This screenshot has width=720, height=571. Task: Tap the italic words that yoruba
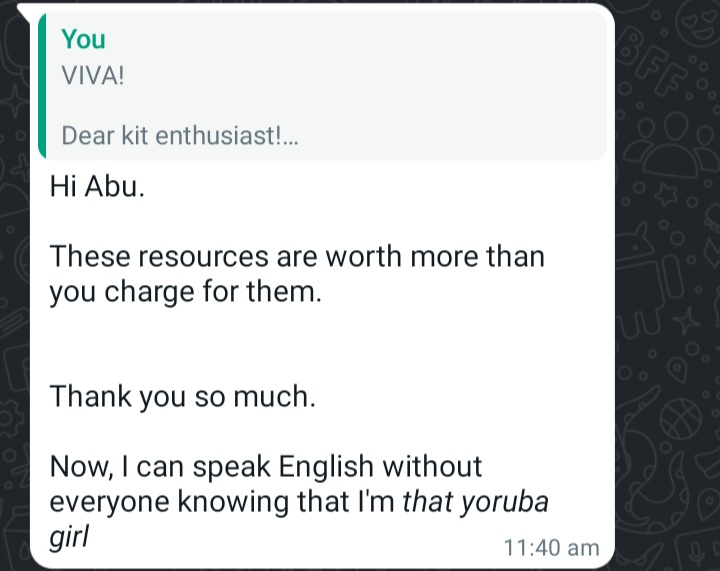tap(475, 502)
